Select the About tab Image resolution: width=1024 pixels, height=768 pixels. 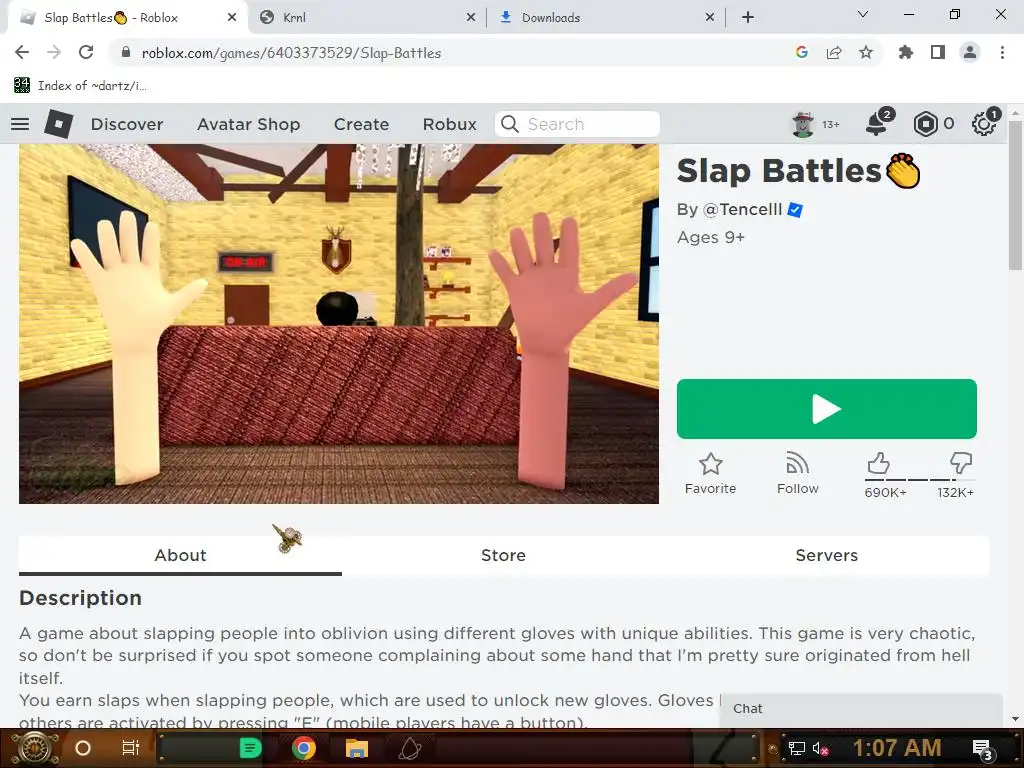180,555
